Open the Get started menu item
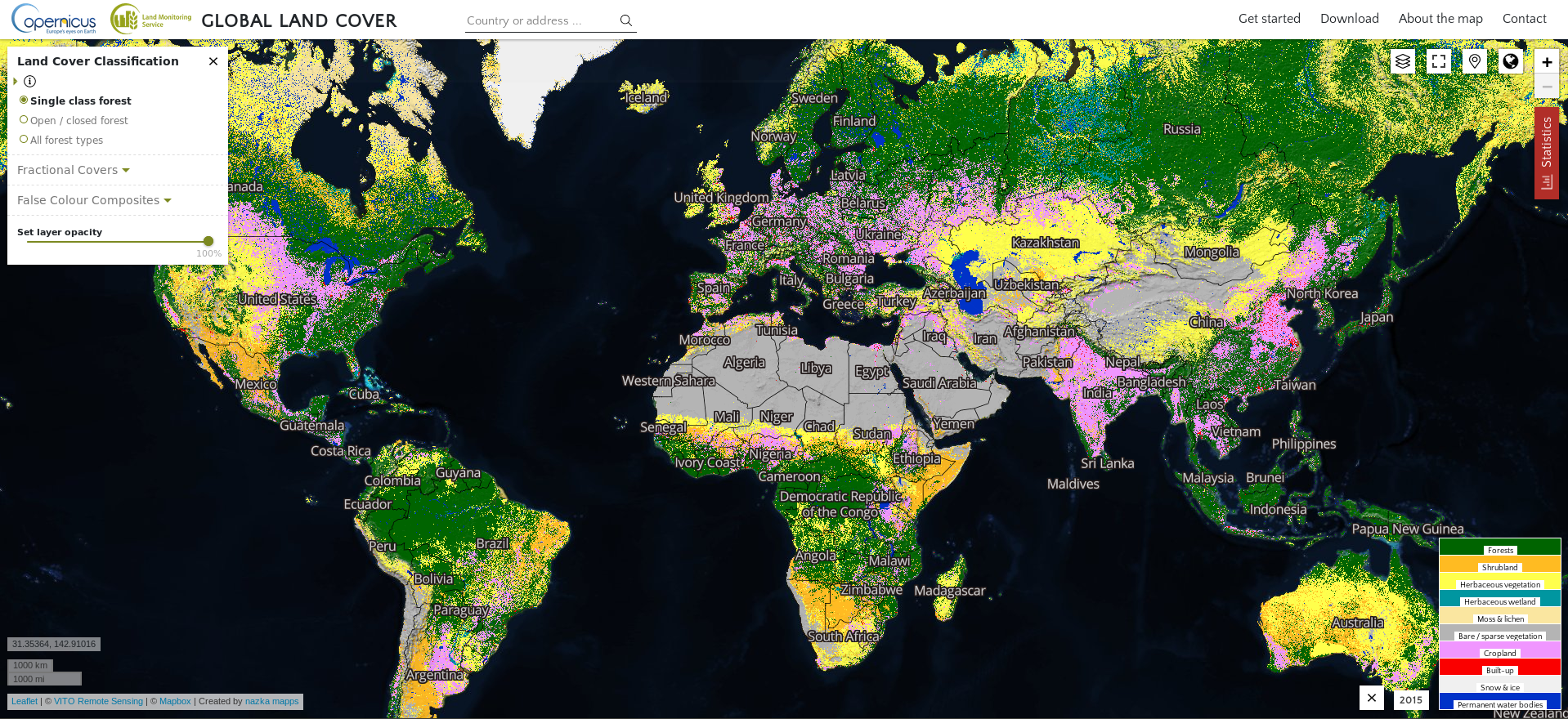 tap(1269, 19)
